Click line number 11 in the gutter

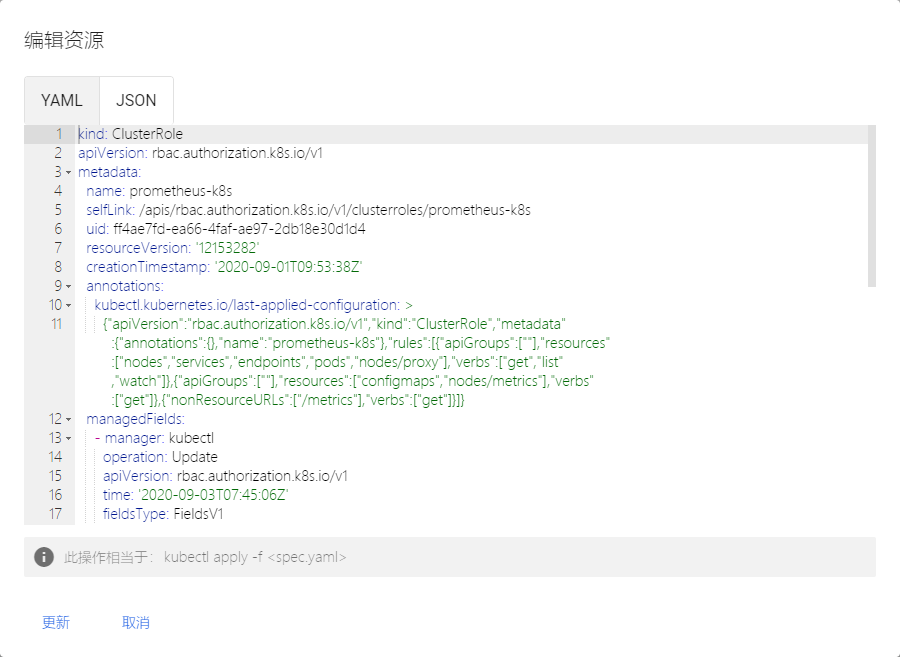point(56,324)
